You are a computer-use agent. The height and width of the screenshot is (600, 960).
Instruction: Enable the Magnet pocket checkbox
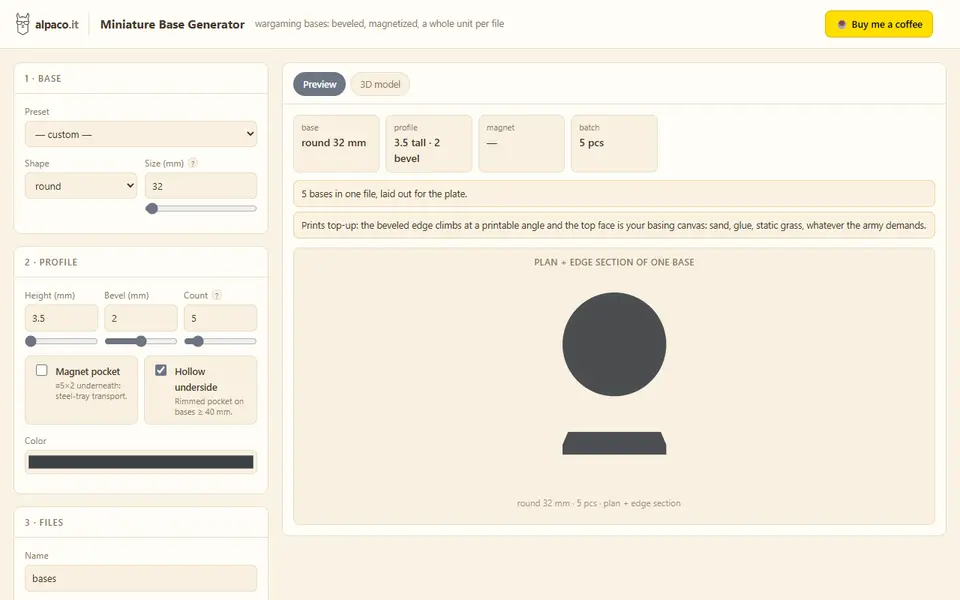(x=42, y=370)
